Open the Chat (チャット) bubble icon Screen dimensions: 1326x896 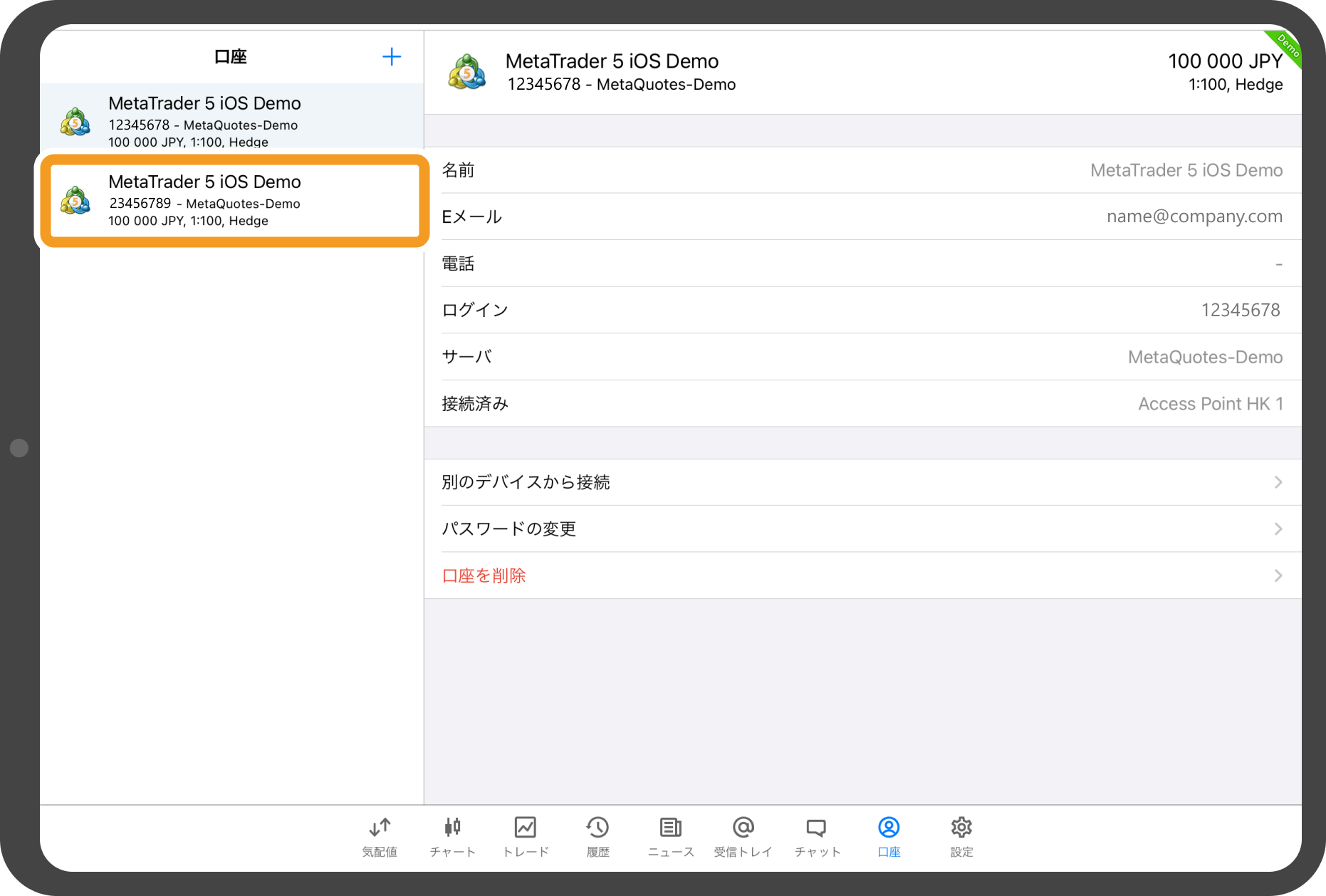[x=816, y=828]
